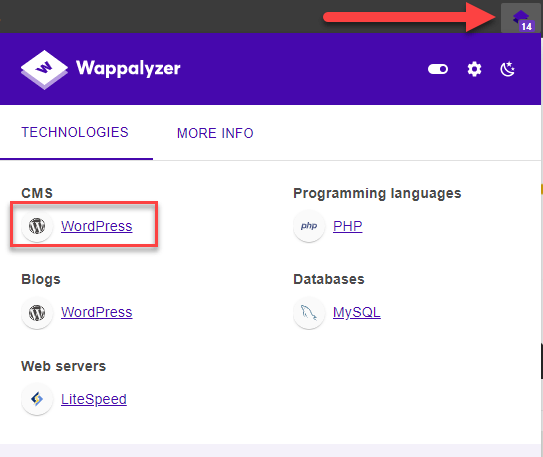Screen dimensions: 543x457
Task: Open the WordPress link under CMS
Action: [x=97, y=226]
